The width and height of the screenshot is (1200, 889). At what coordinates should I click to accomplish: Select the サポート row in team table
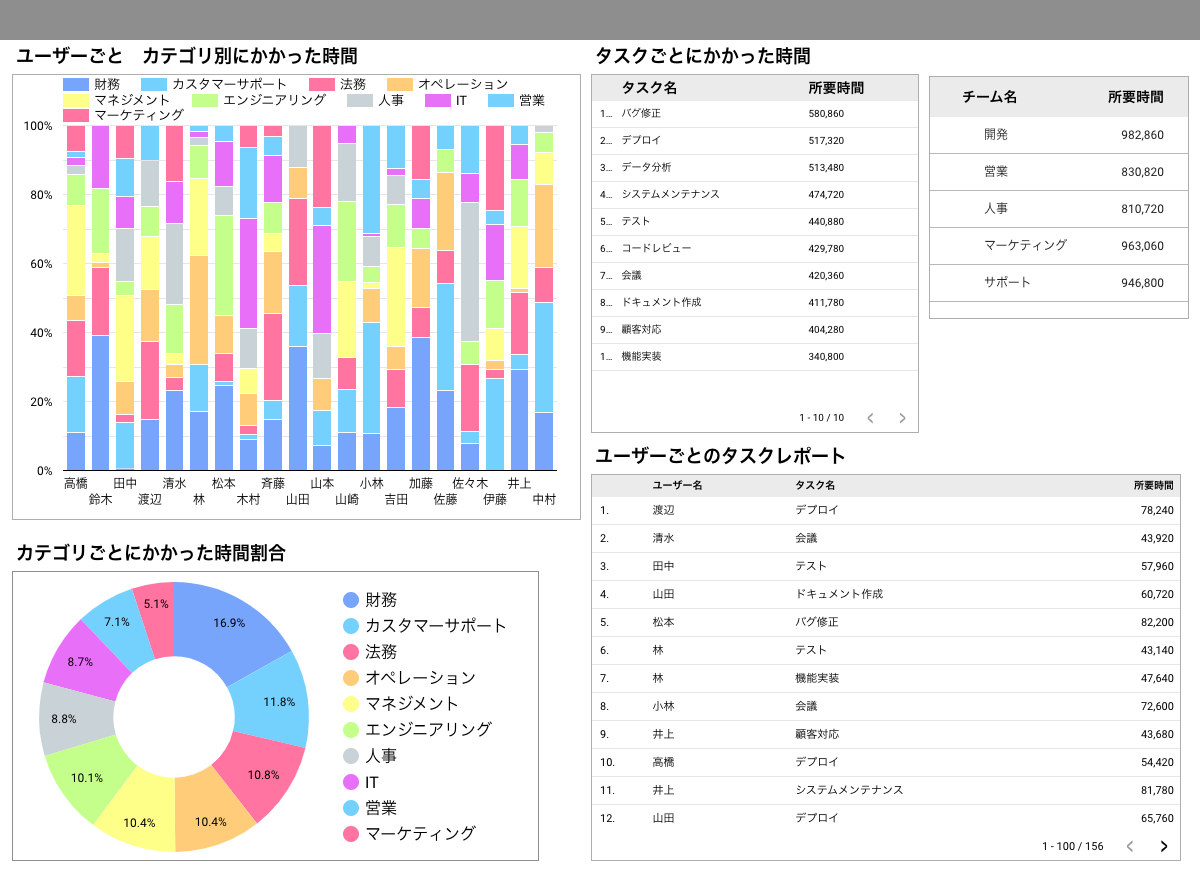tap(1058, 283)
